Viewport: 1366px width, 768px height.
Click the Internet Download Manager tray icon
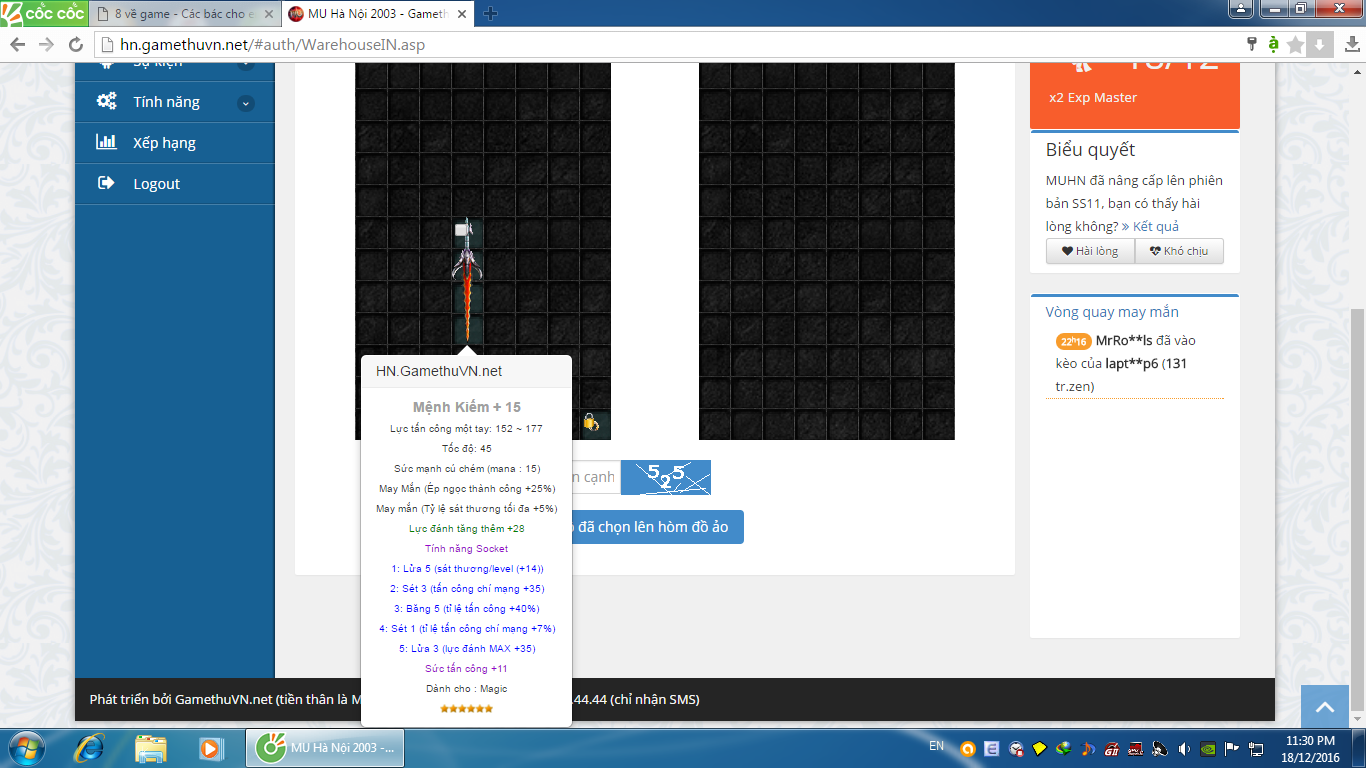pos(1064,748)
